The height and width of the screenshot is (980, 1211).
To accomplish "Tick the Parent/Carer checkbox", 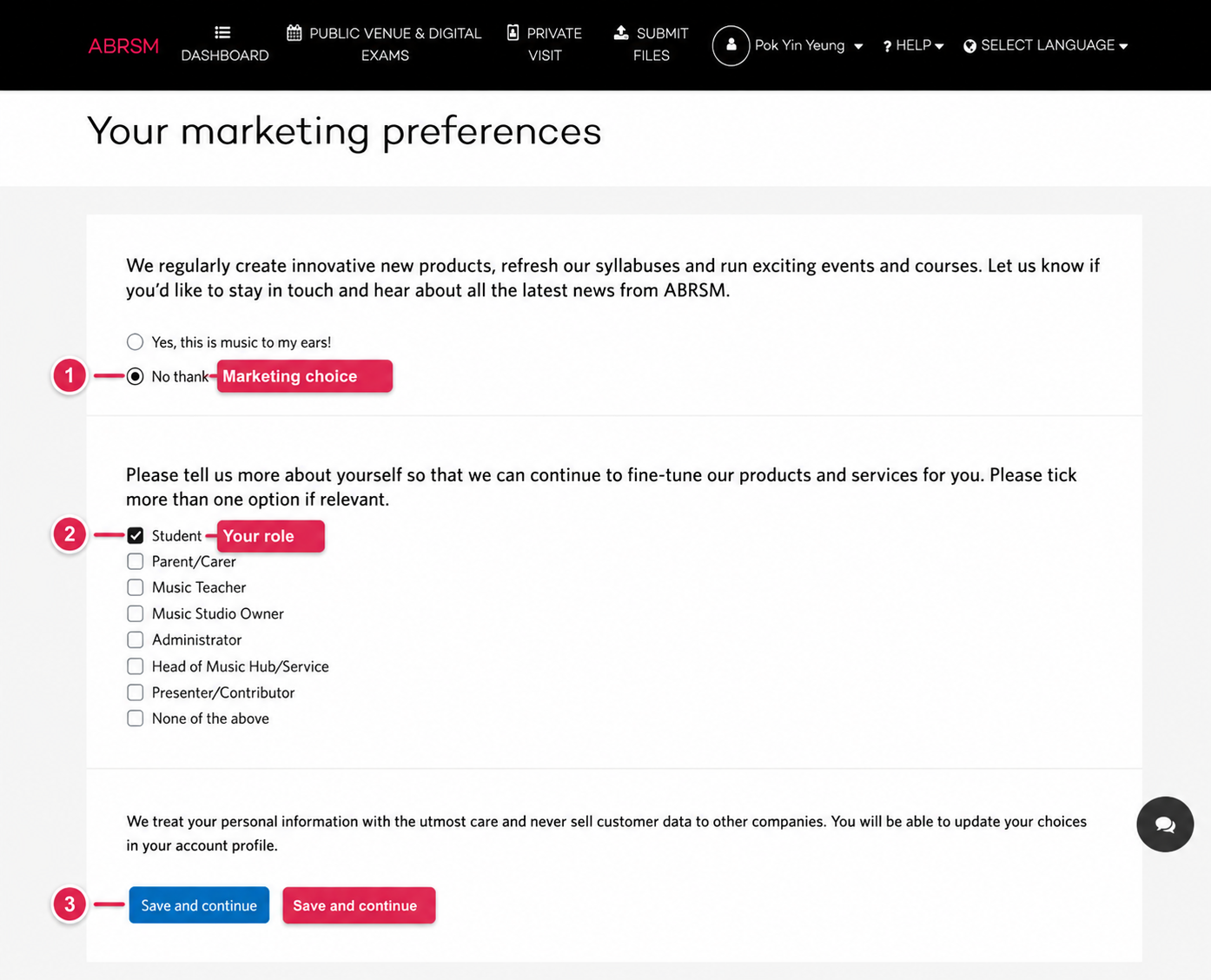I will pyautogui.click(x=135, y=561).
